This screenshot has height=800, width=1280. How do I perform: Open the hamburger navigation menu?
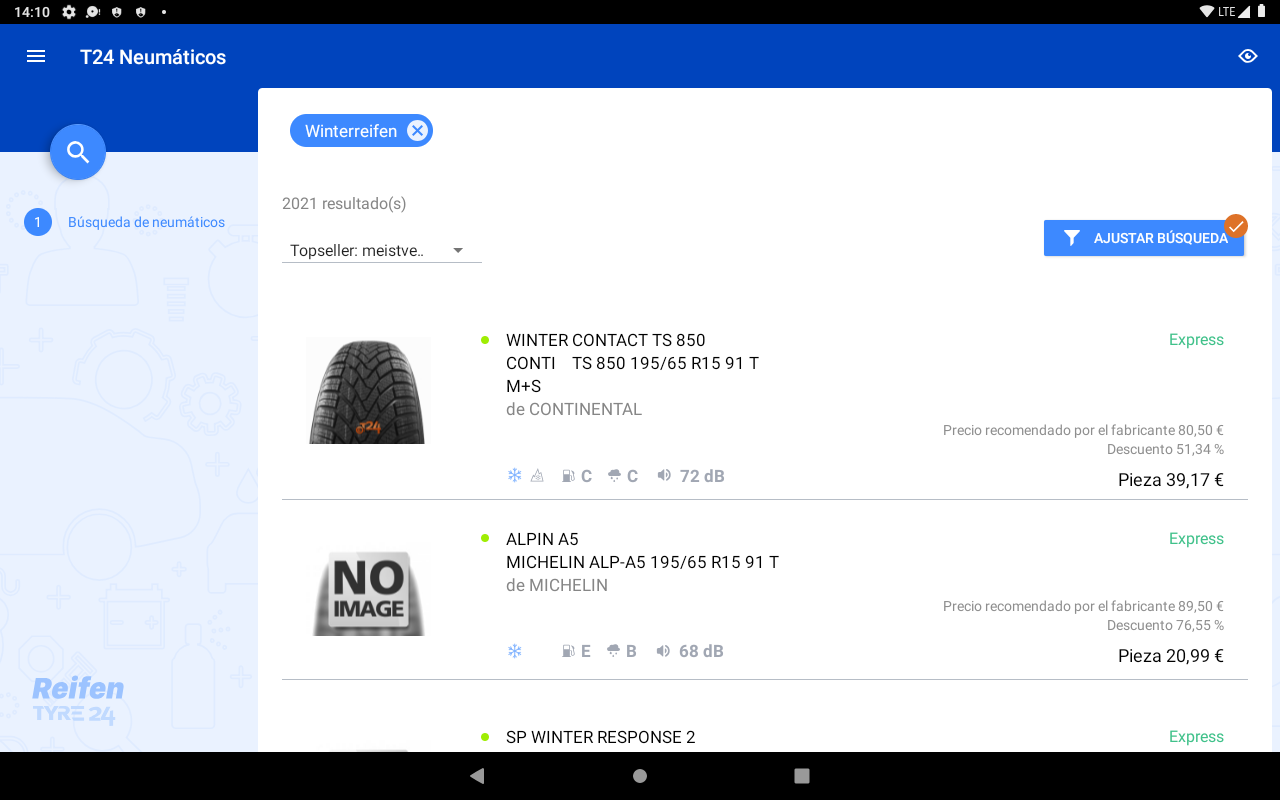tap(36, 57)
